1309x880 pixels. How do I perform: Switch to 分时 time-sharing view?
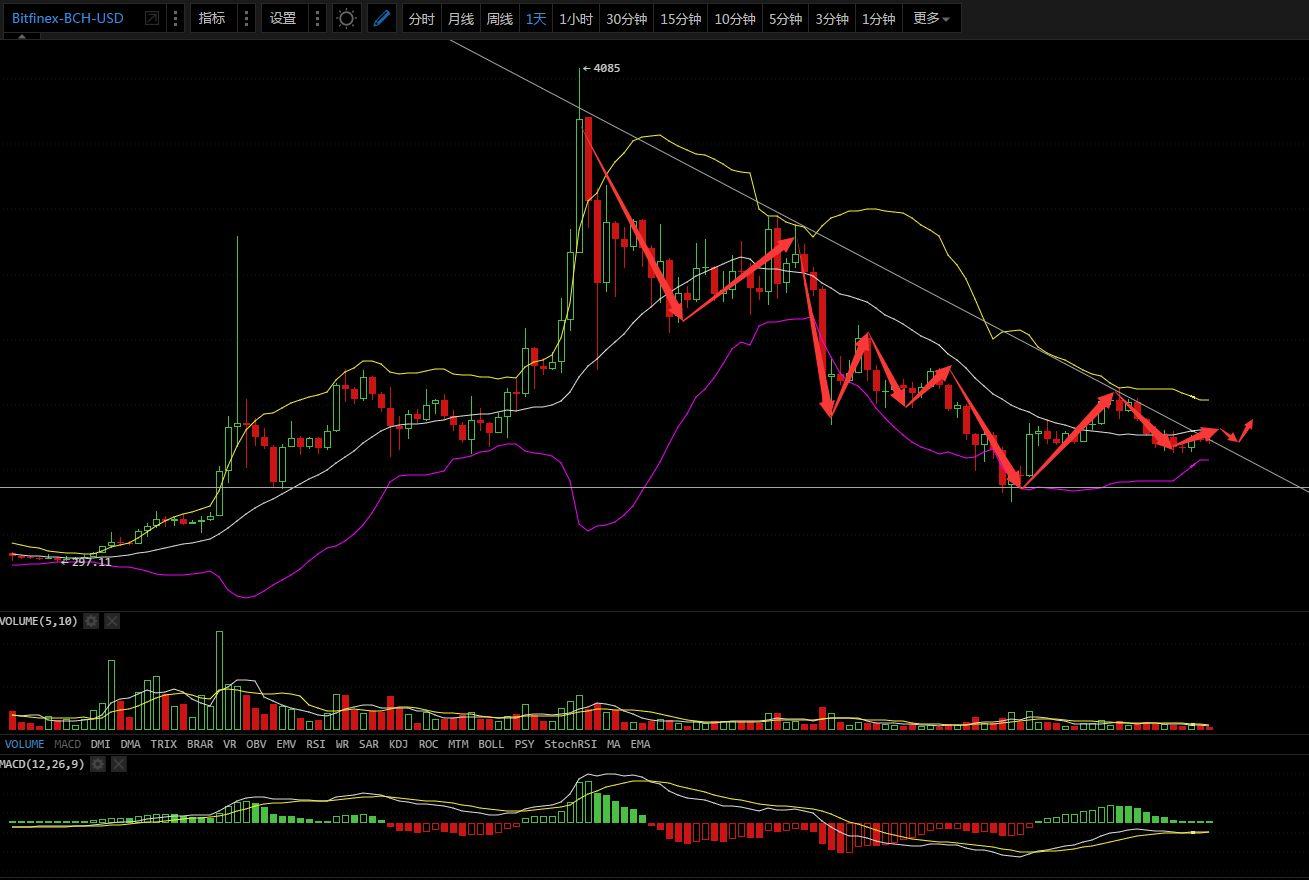click(x=422, y=19)
